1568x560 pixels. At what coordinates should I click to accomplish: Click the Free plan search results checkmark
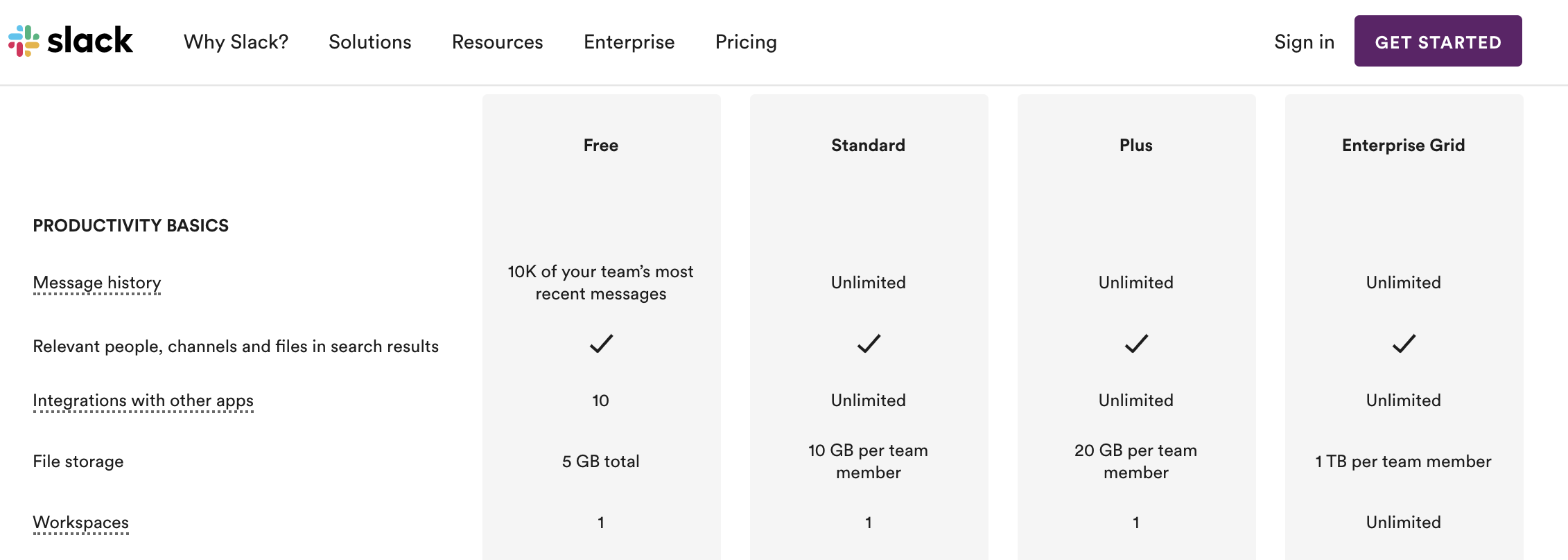[x=601, y=344]
